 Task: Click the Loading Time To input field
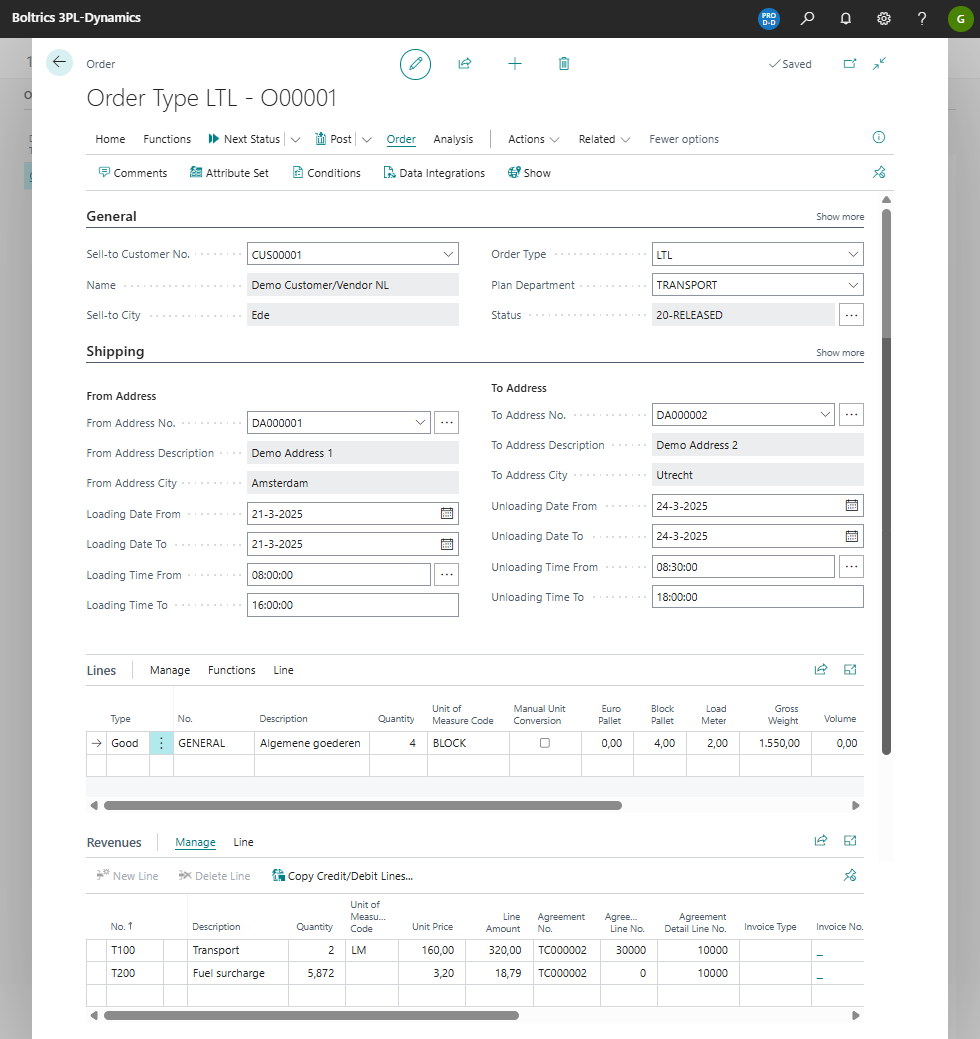(352, 605)
